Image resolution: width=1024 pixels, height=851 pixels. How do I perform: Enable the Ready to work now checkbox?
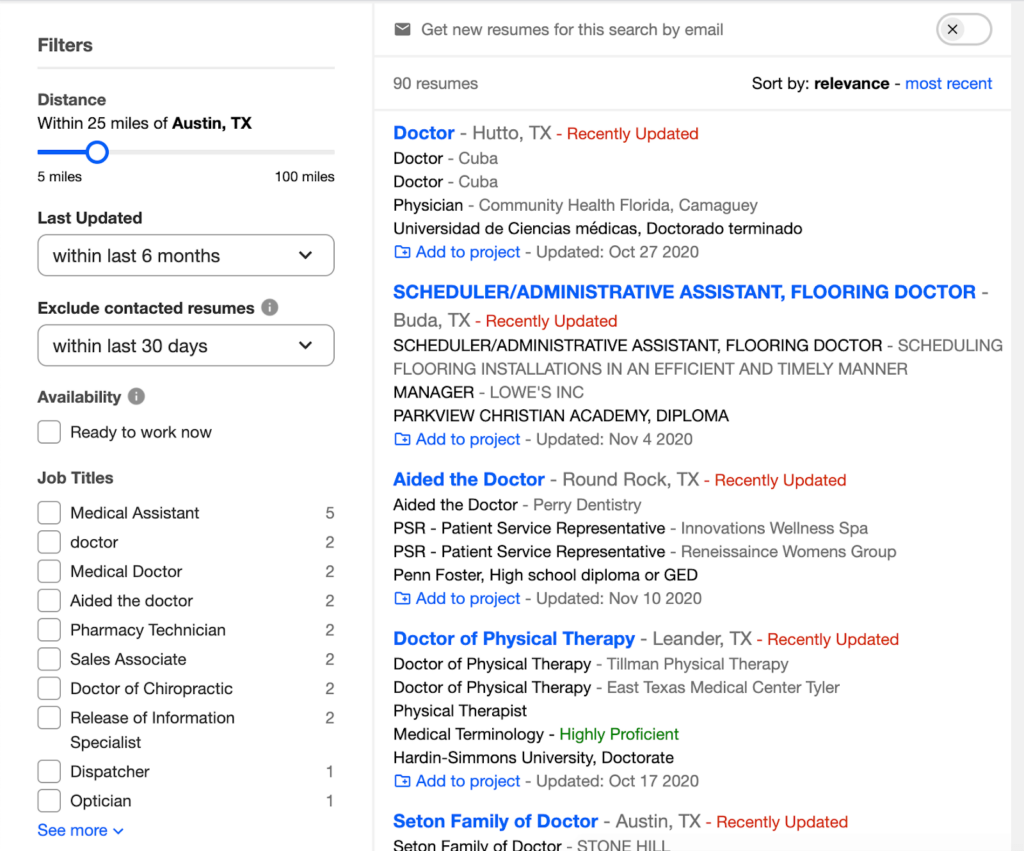[49, 432]
